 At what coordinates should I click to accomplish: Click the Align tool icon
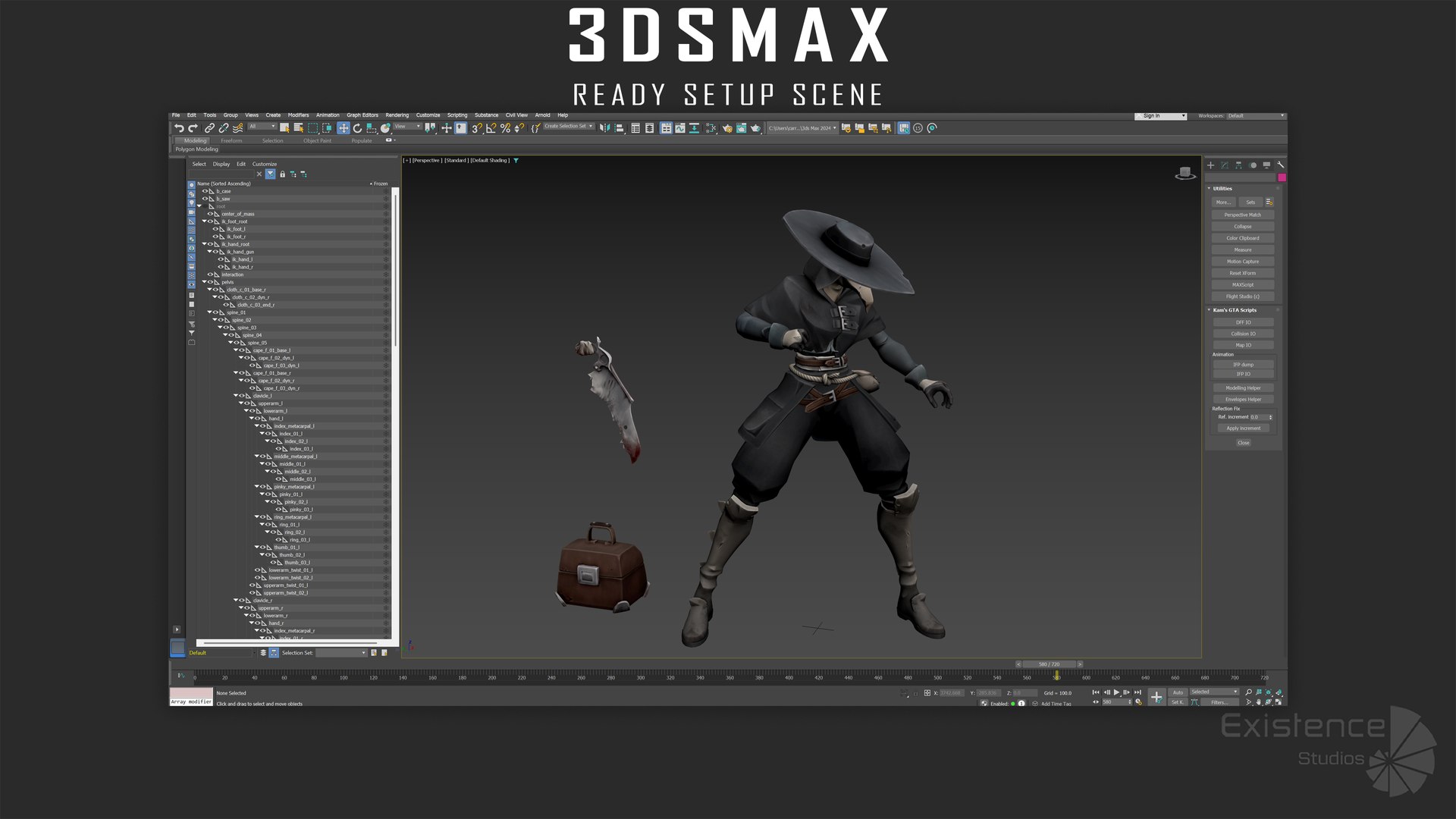[x=619, y=128]
